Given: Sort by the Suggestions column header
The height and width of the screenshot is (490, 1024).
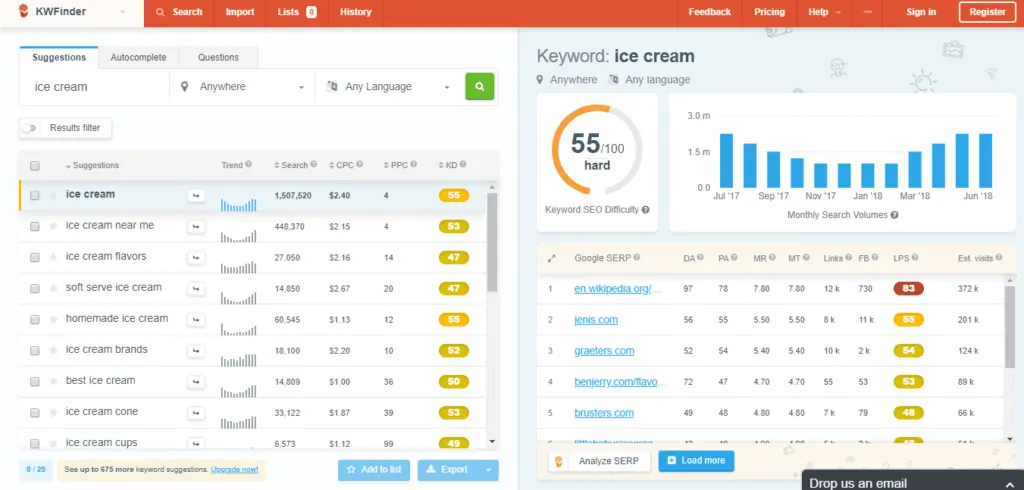Looking at the screenshot, I should click(x=92, y=165).
